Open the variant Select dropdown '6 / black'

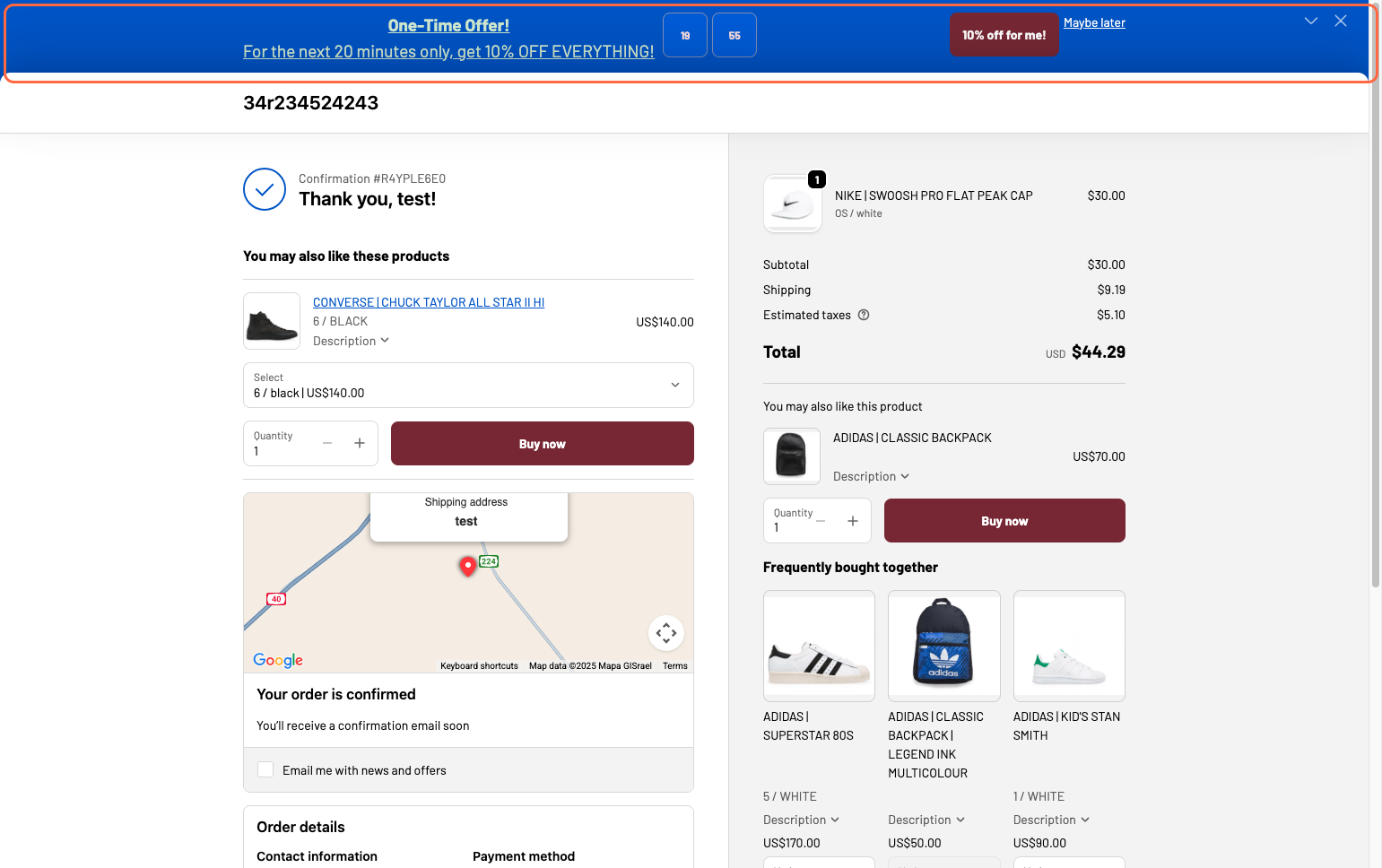pos(468,385)
